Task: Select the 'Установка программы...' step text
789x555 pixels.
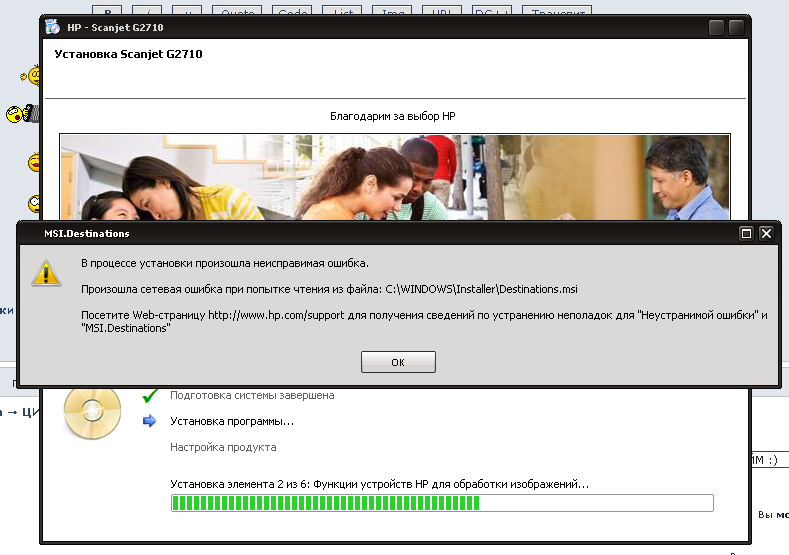Action: 232,421
